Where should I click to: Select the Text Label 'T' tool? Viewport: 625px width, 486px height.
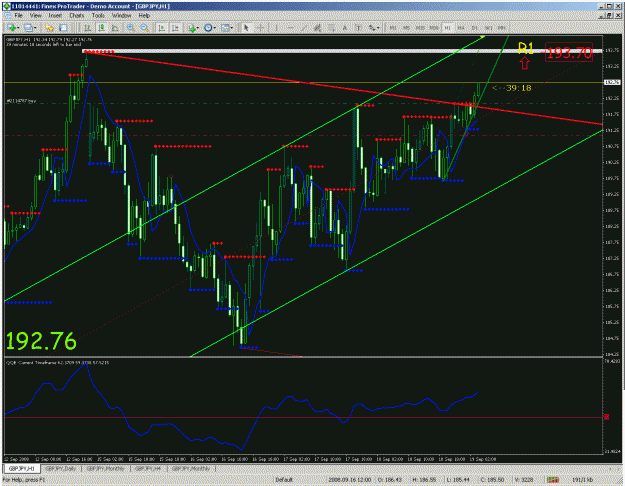pos(358,28)
